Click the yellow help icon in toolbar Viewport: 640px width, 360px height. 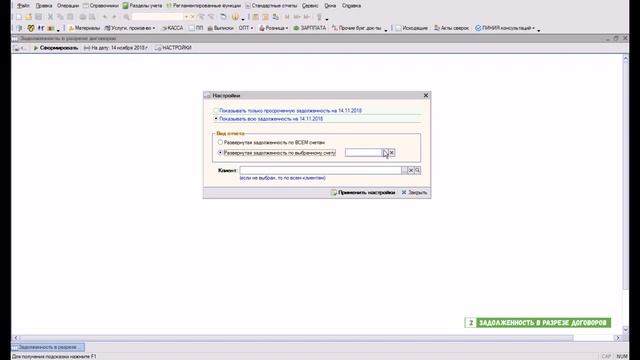tap(235, 17)
